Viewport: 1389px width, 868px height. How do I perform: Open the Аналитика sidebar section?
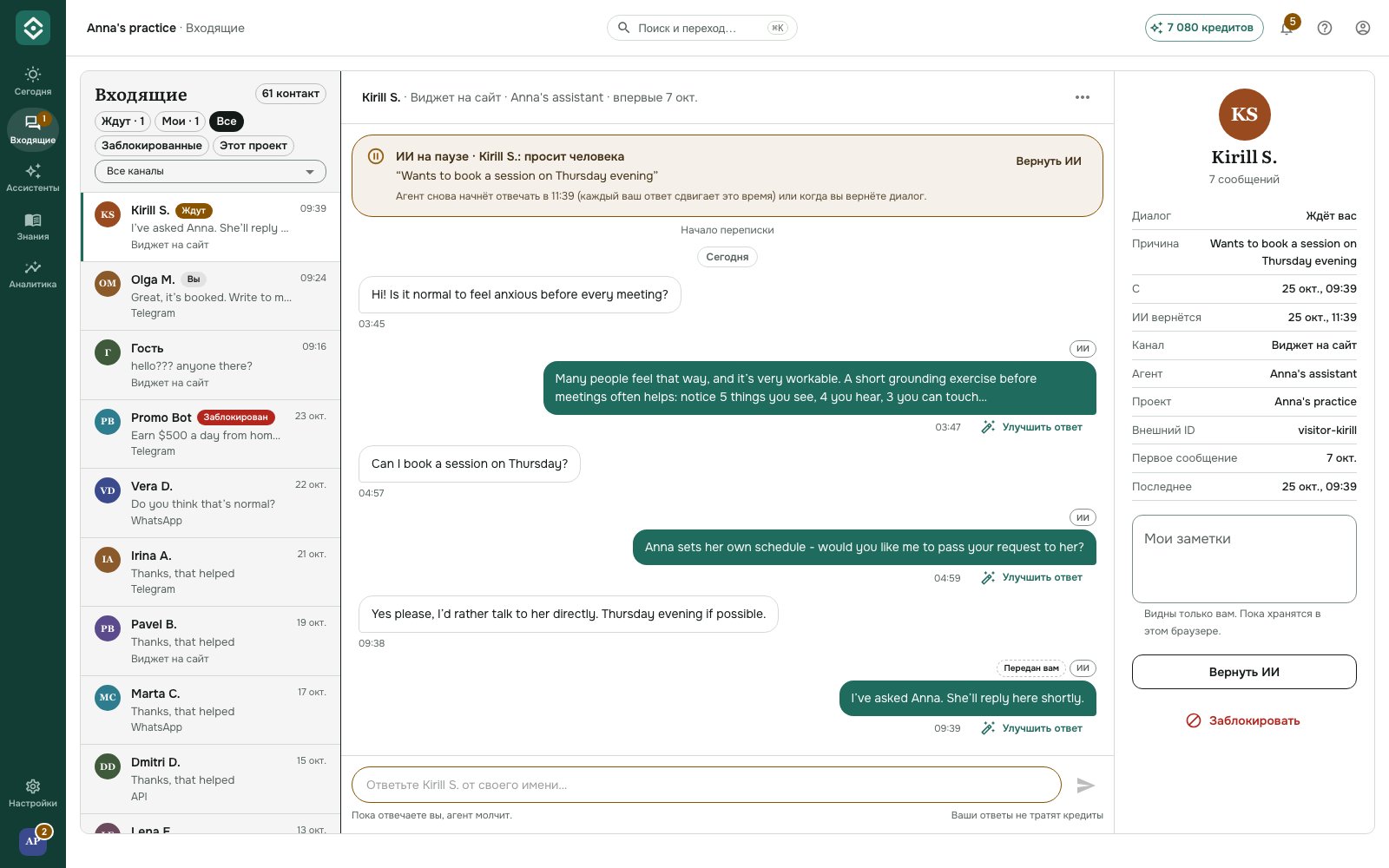[33, 273]
